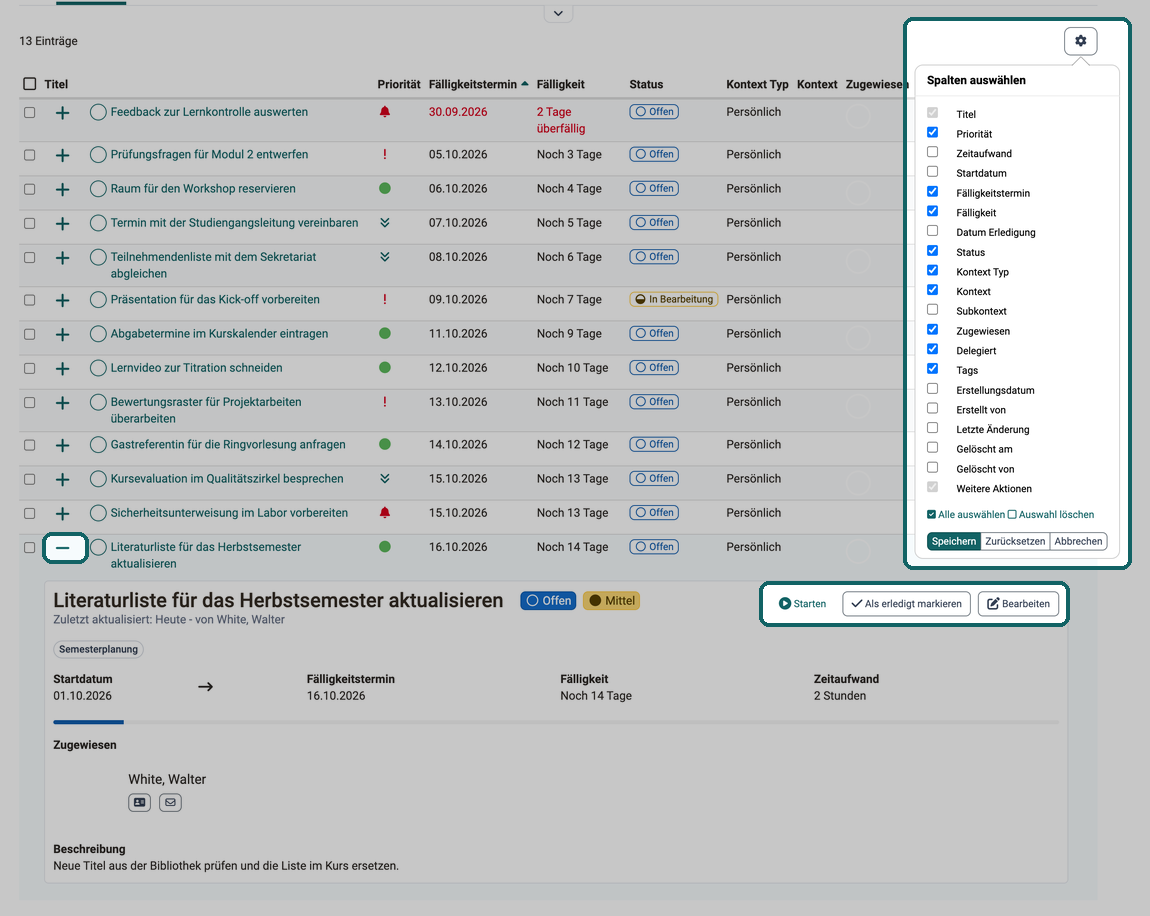
Task: Expand details for Abgabetermine im Kurskalender eintragen
Action: pyautogui.click(x=63, y=334)
